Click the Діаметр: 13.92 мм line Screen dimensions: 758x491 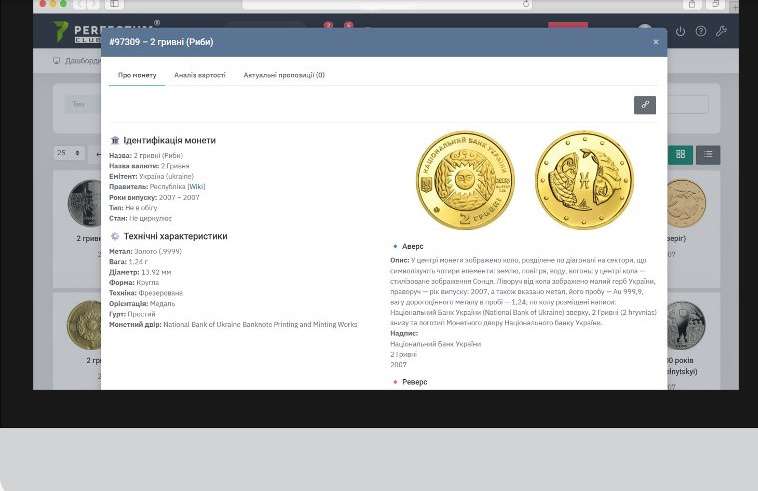tap(140, 272)
